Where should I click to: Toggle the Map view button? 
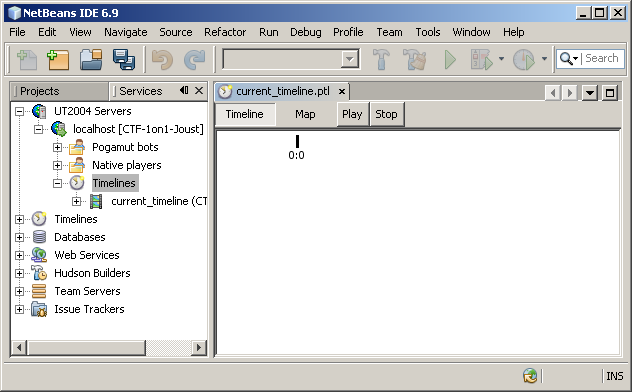305,114
